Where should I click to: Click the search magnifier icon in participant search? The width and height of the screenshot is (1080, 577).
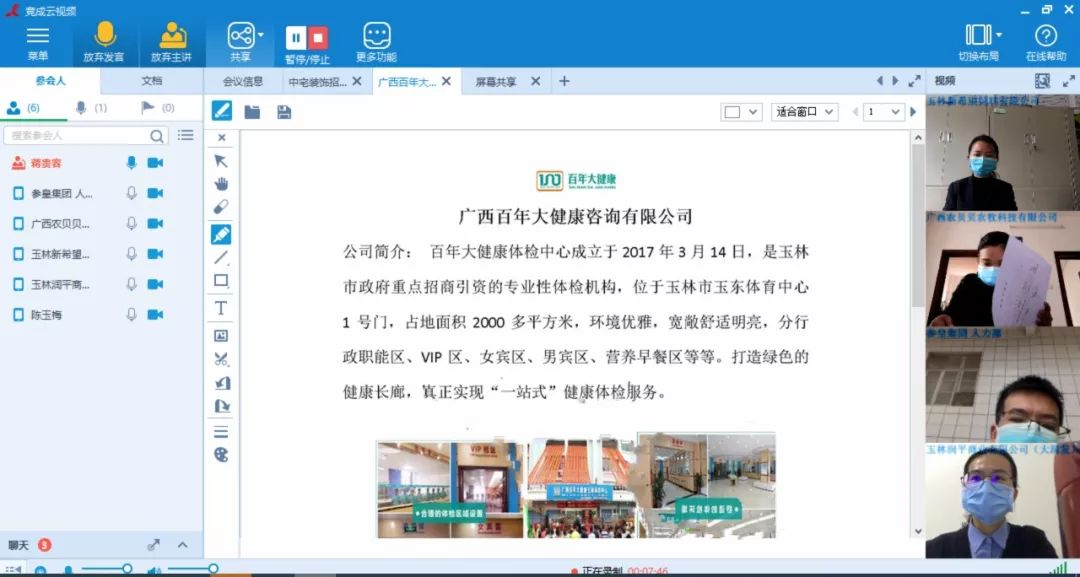158,136
